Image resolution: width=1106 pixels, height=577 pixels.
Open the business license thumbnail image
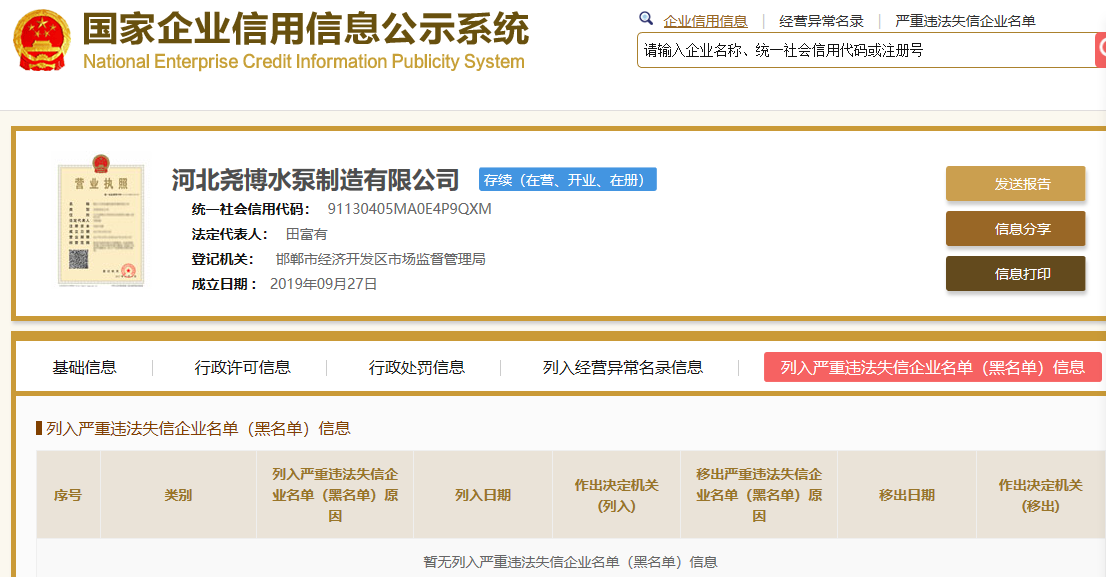(x=101, y=221)
